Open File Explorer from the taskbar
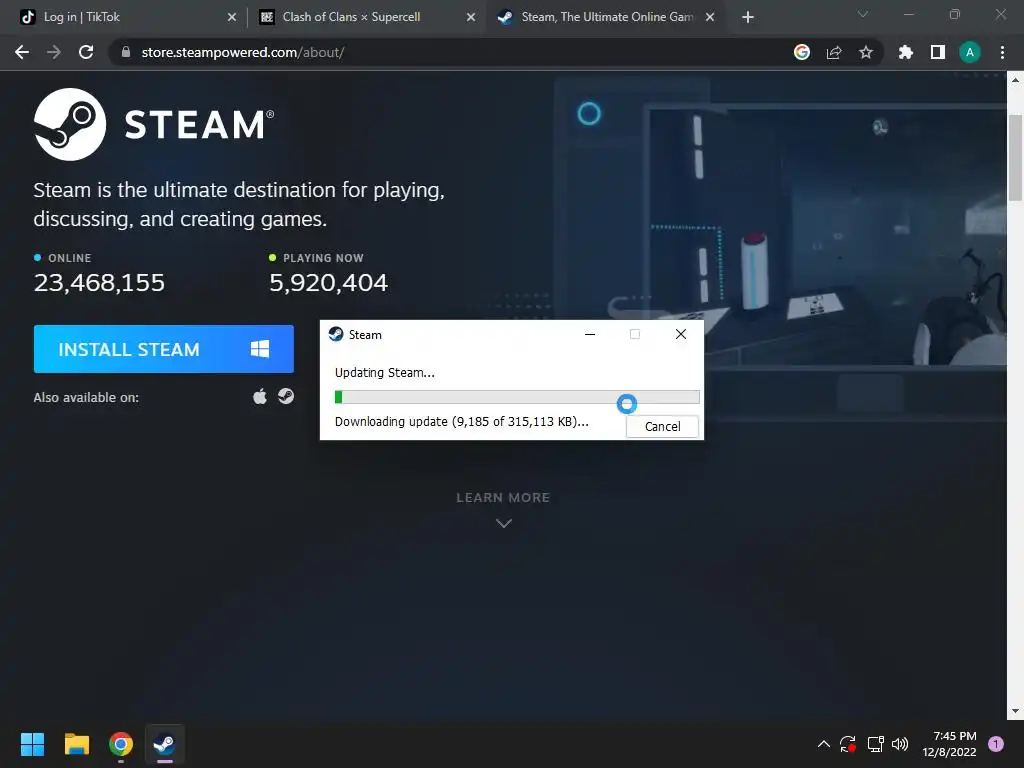Viewport: 1024px width, 768px height. (x=76, y=744)
